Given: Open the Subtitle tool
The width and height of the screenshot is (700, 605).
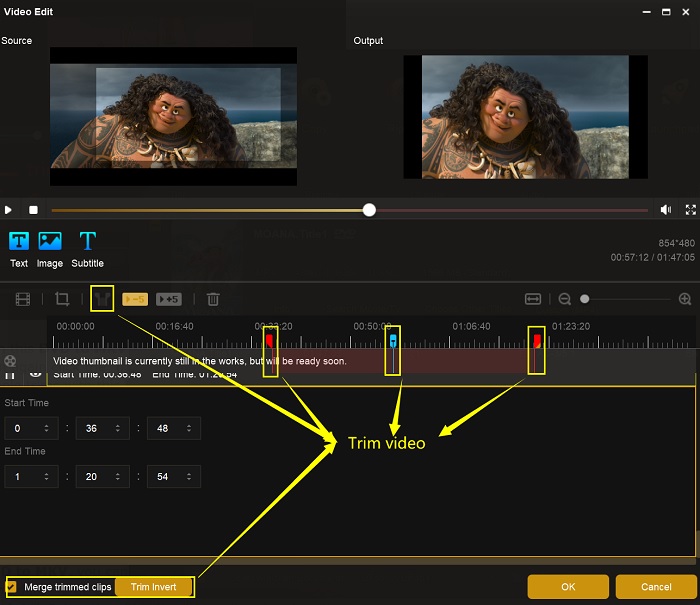Looking at the screenshot, I should pyautogui.click(x=87, y=249).
